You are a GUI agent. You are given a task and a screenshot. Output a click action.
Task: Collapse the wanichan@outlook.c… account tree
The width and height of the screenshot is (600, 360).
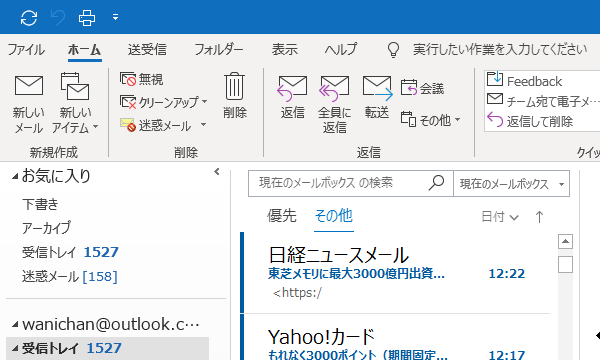(x=15, y=325)
